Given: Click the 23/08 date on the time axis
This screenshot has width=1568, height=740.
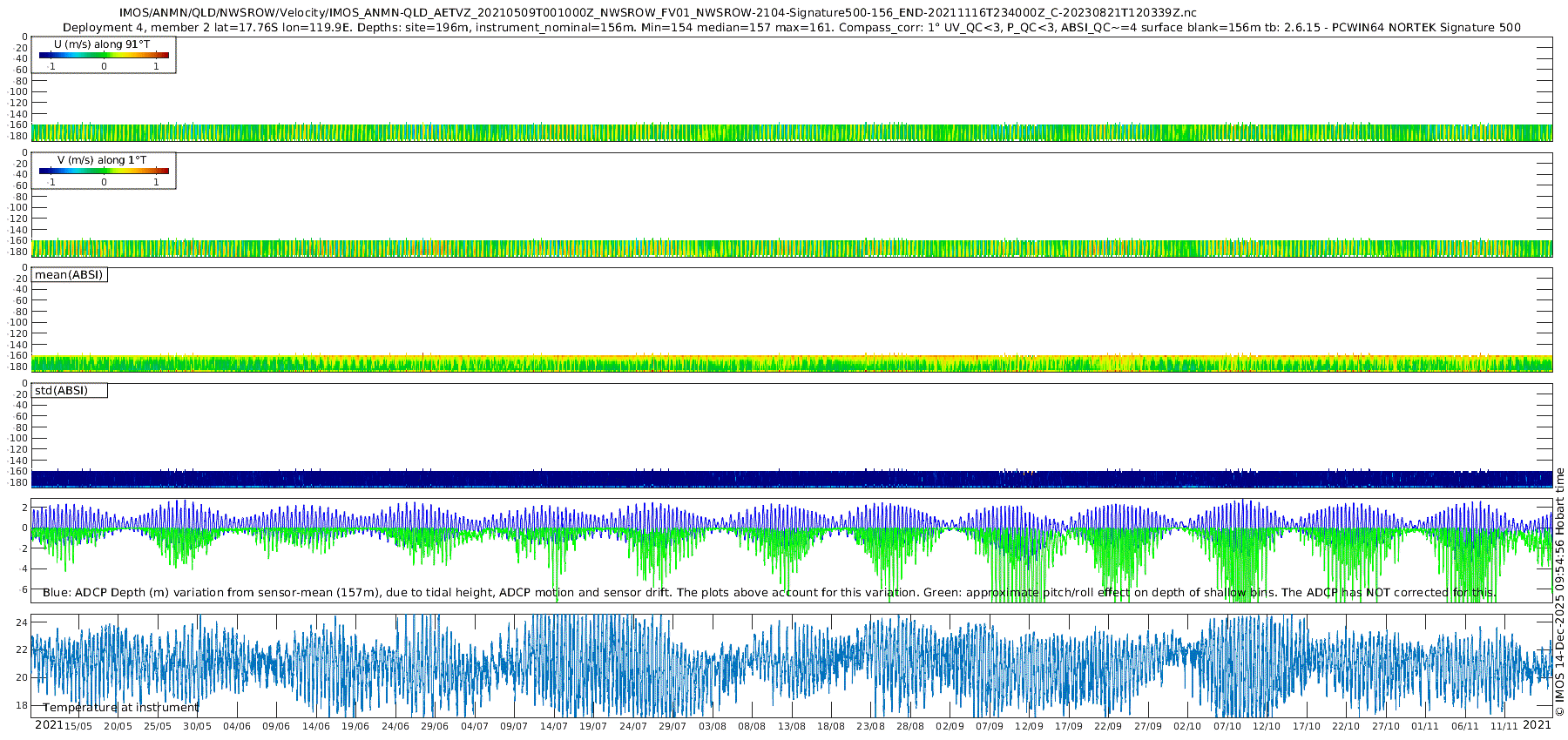Looking at the screenshot, I should click(870, 726).
